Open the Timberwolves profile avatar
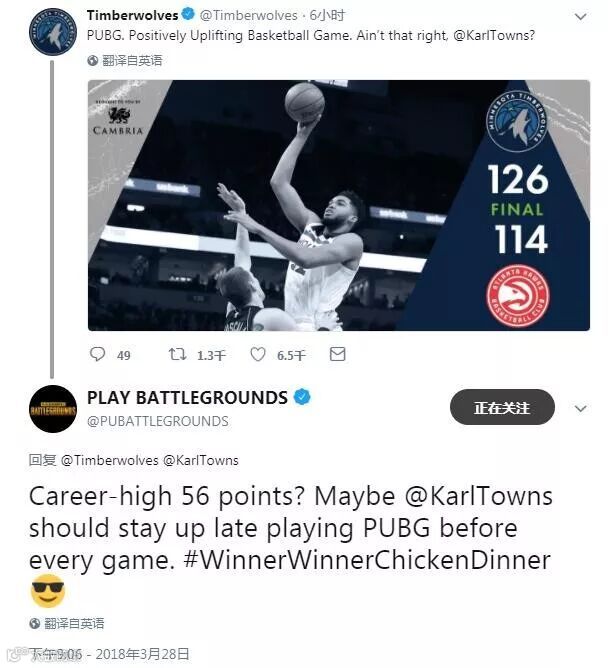Image resolution: width=608 pixels, height=668 pixels. click(53, 32)
